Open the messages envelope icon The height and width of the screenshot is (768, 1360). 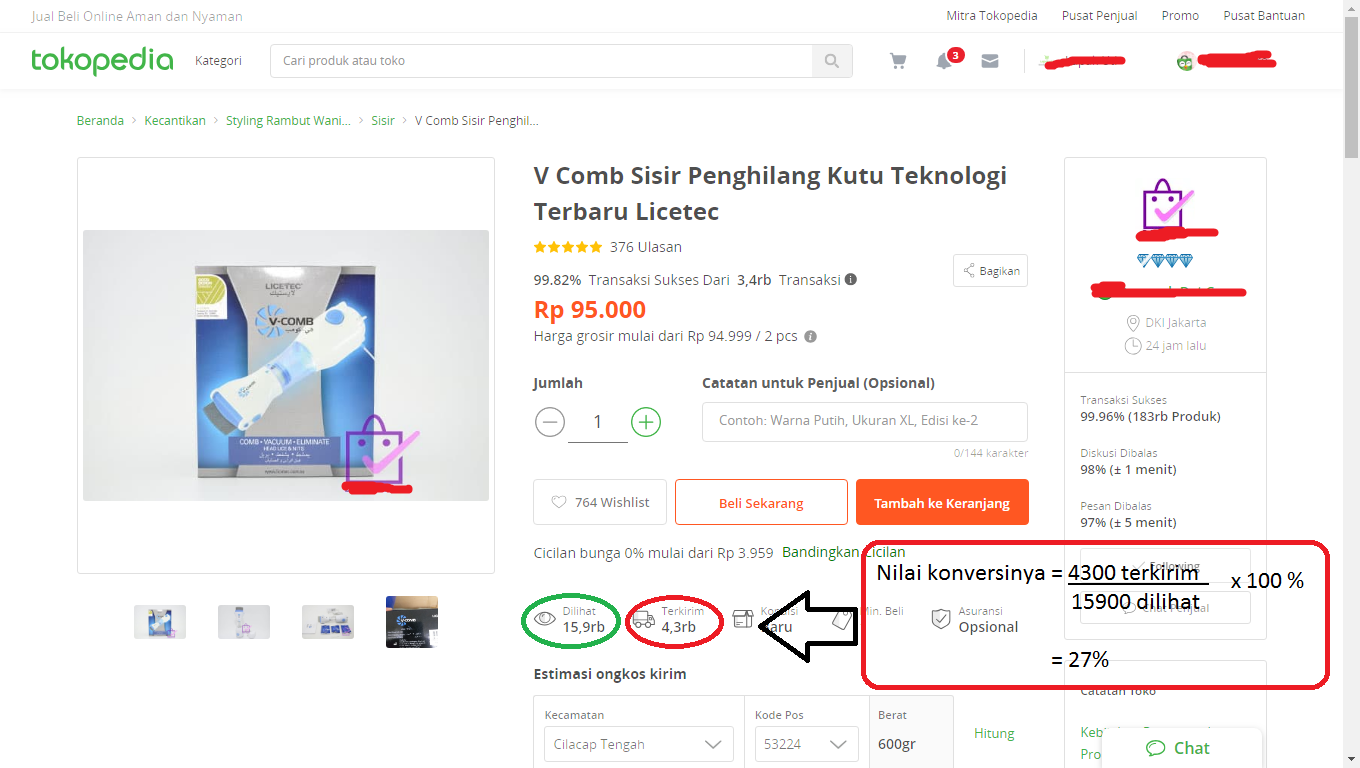pos(989,62)
